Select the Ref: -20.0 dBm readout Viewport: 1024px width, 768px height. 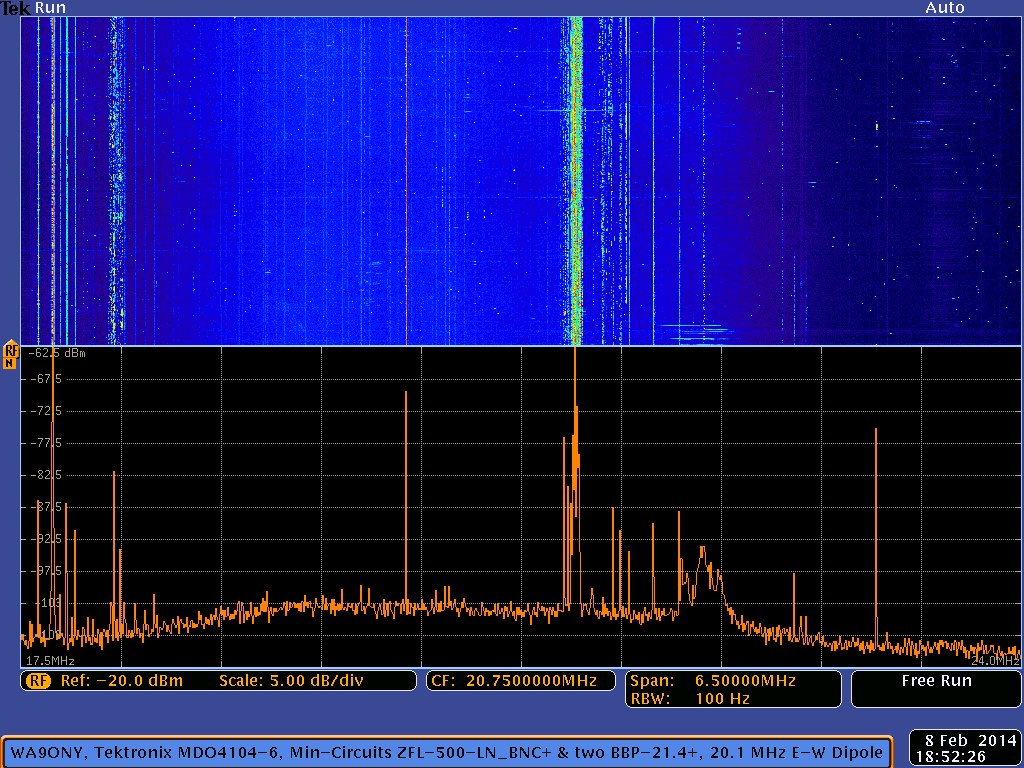click(122, 680)
